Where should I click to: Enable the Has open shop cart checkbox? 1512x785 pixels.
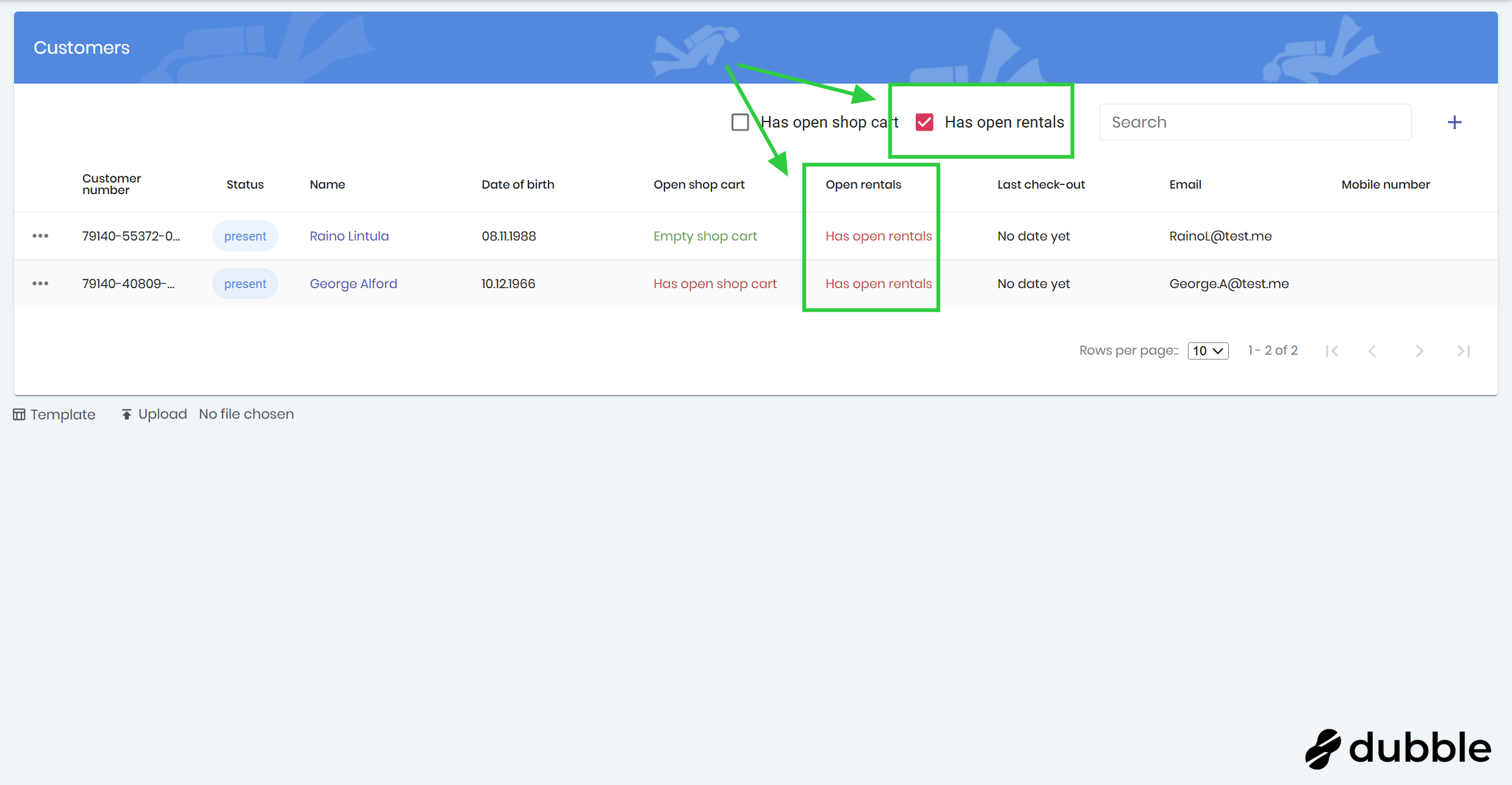[x=740, y=122]
